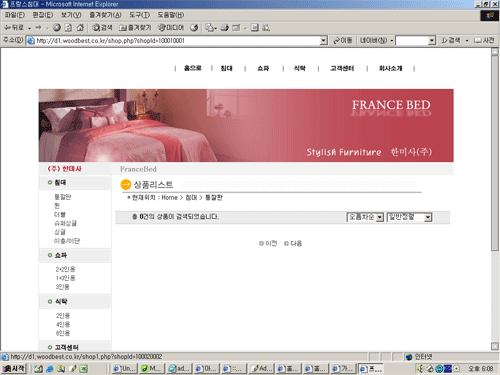Click the Stop loading toolbar icon
This screenshot has width=500, height=375.
(57, 28)
